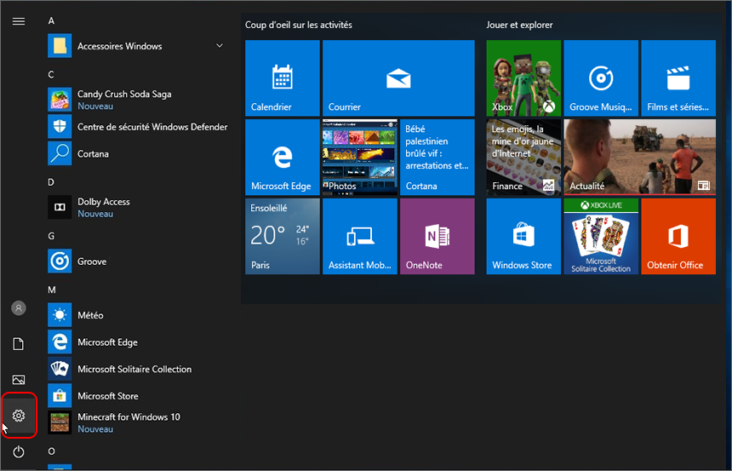Open the Settings gear icon
This screenshot has width=732, height=471.
[19, 415]
